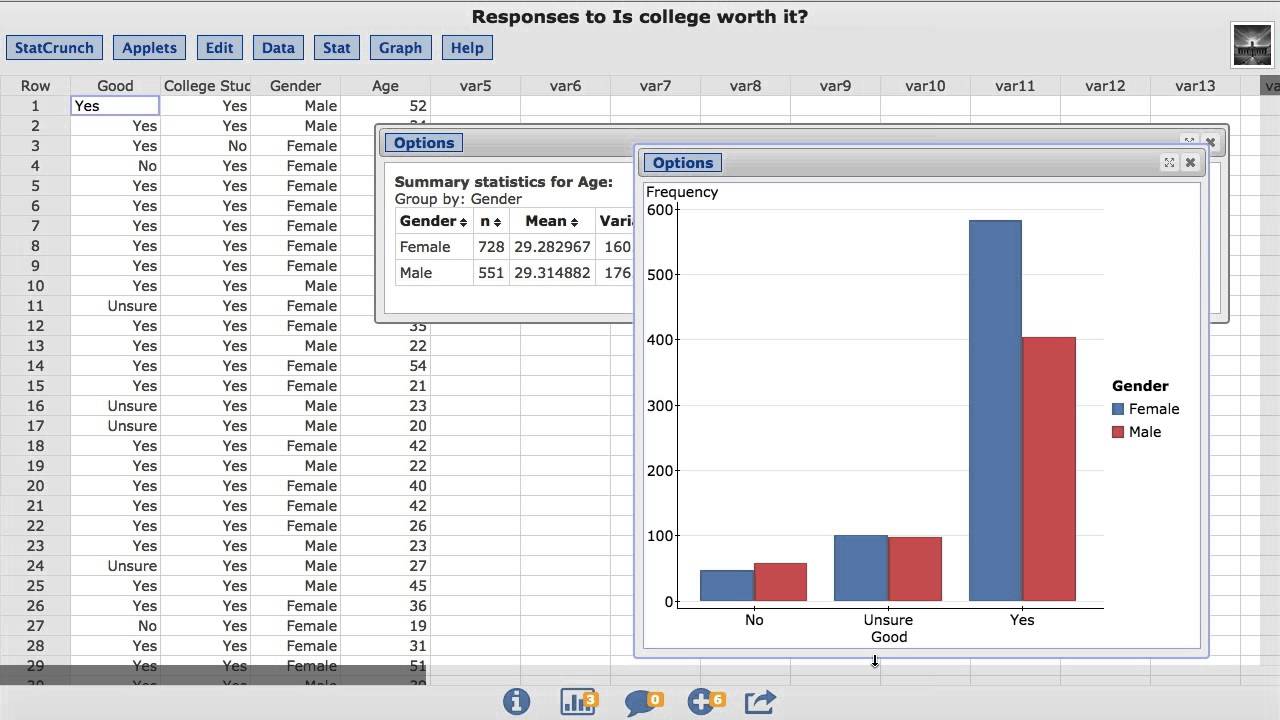Sort summary table by n column arrows
Viewport: 1280px width, 720px height.
click(x=497, y=222)
